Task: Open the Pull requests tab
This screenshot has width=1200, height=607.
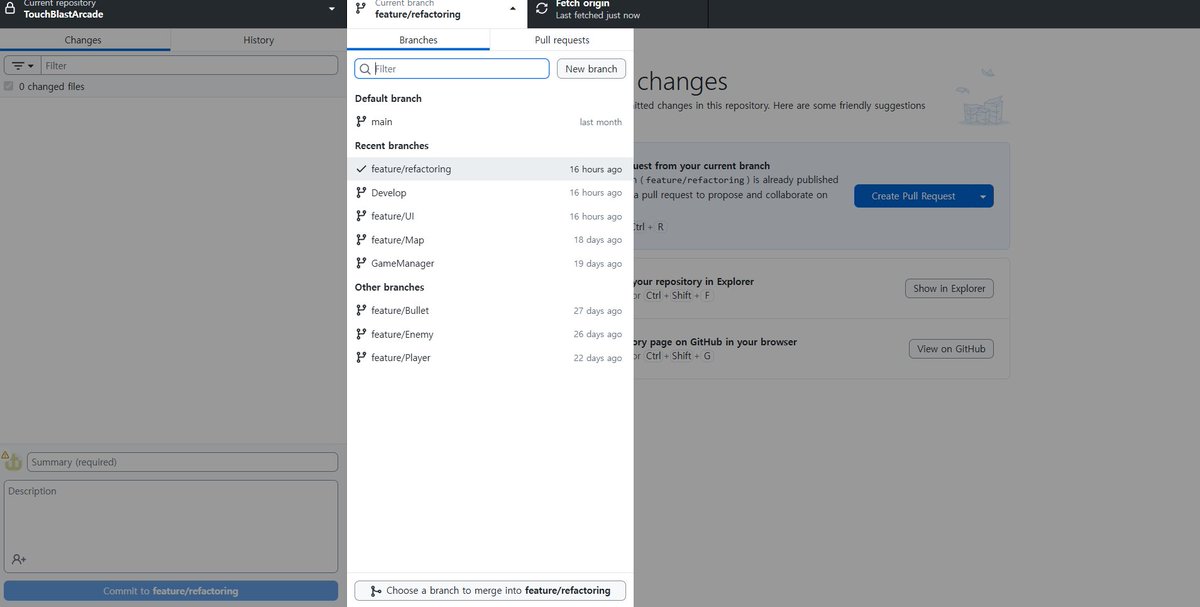Action: [562, 40]
